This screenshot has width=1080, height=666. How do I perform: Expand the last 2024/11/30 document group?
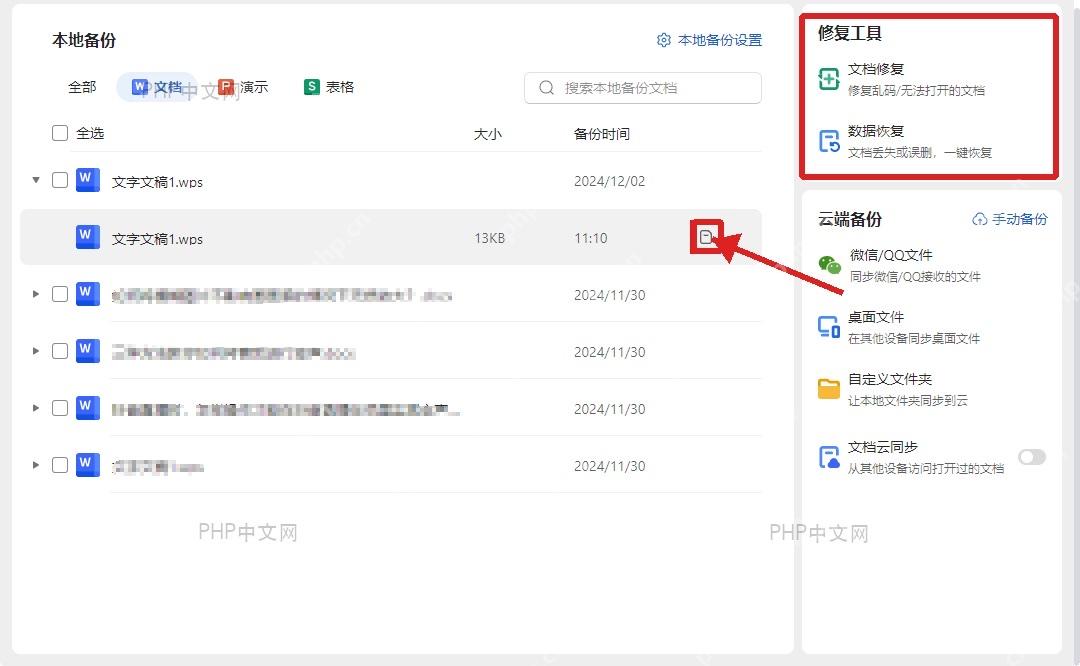[x=36, y=465]
